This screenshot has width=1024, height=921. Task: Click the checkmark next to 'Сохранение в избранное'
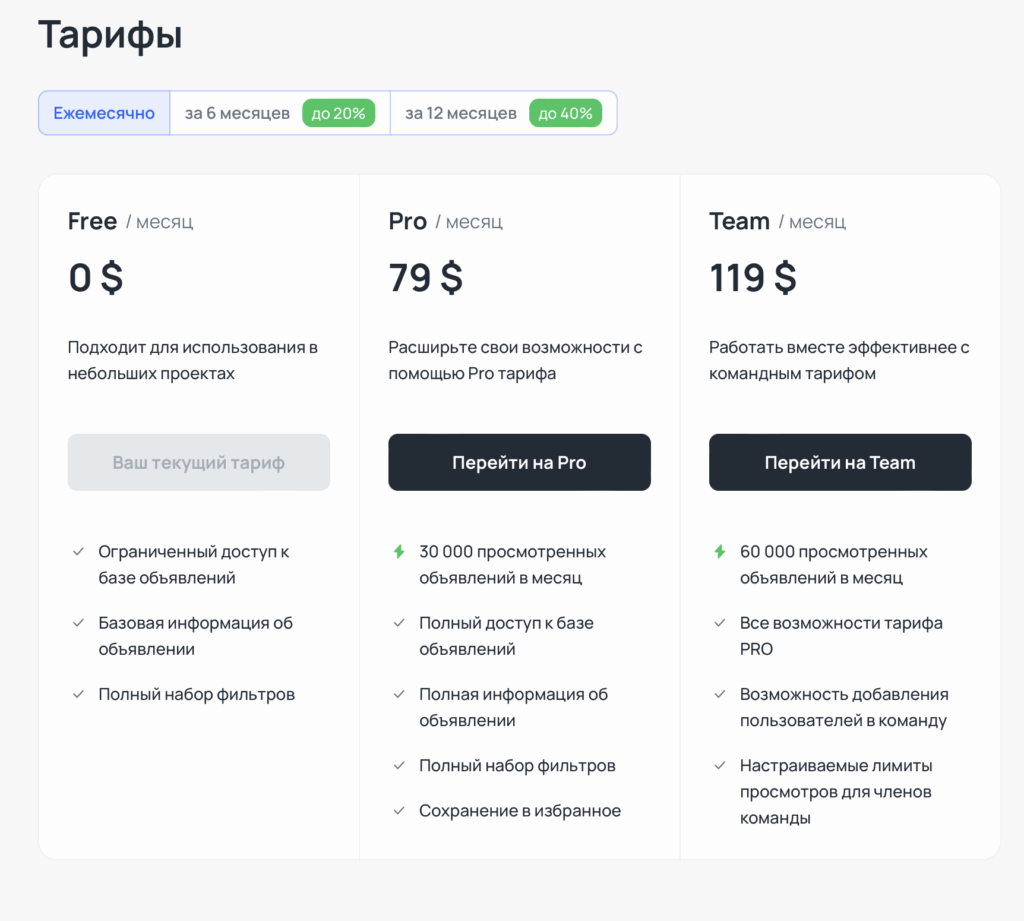pos(398,810)
